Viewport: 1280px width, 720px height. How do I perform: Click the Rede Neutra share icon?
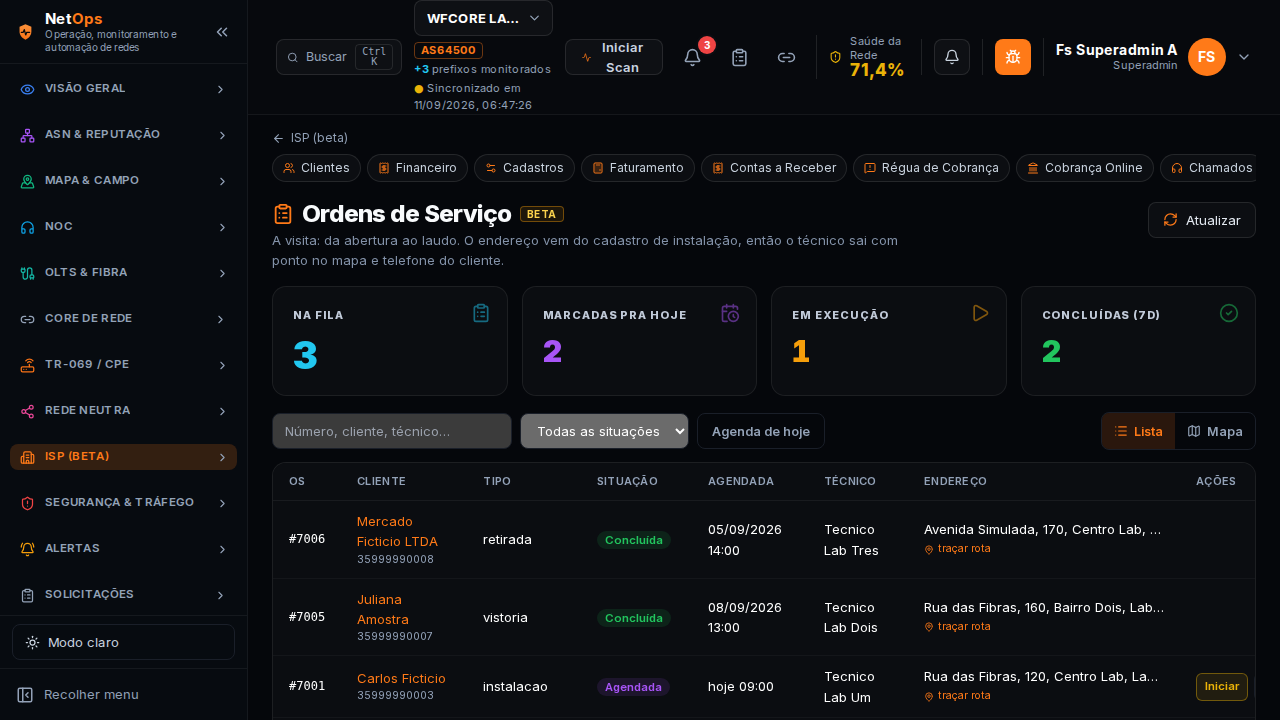point(27,411)
